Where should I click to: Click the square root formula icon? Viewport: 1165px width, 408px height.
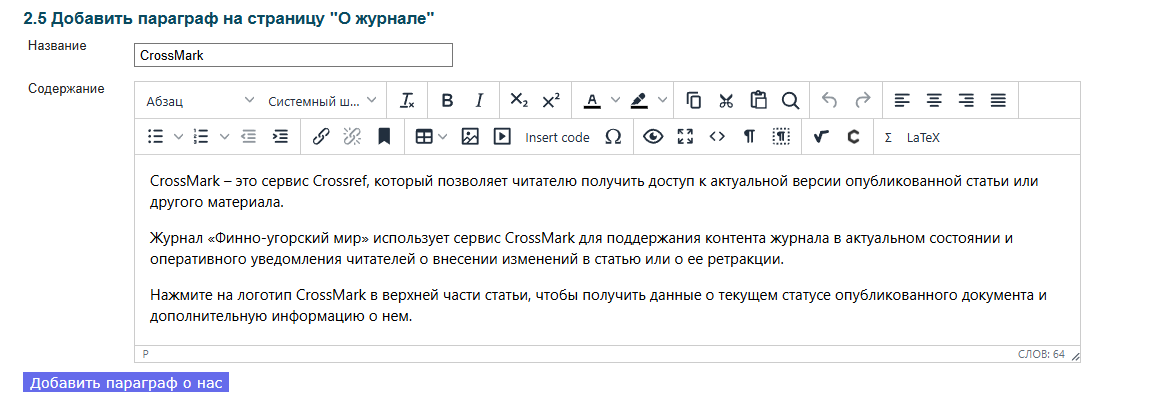click(x=821, y=137)
